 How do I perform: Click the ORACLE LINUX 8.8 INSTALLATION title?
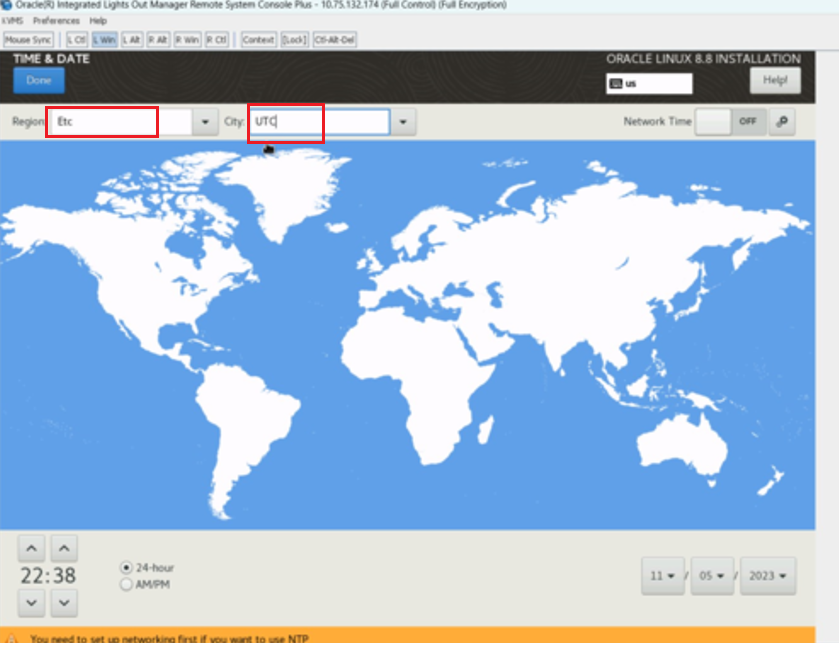[x=703, y=59]
